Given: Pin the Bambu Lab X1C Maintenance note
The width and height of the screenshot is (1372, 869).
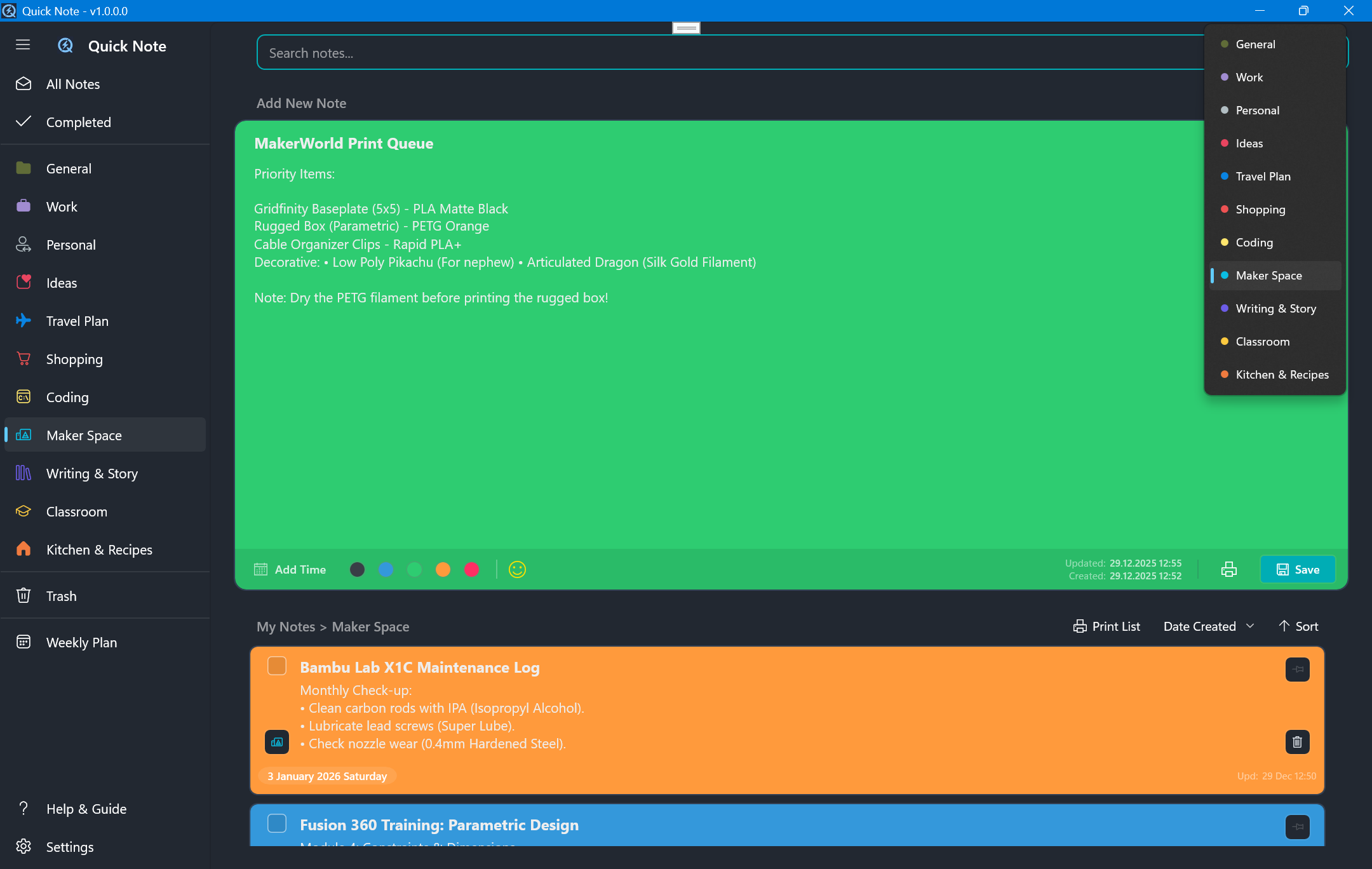Looking at the screenshot, I should coord(1297,669).
